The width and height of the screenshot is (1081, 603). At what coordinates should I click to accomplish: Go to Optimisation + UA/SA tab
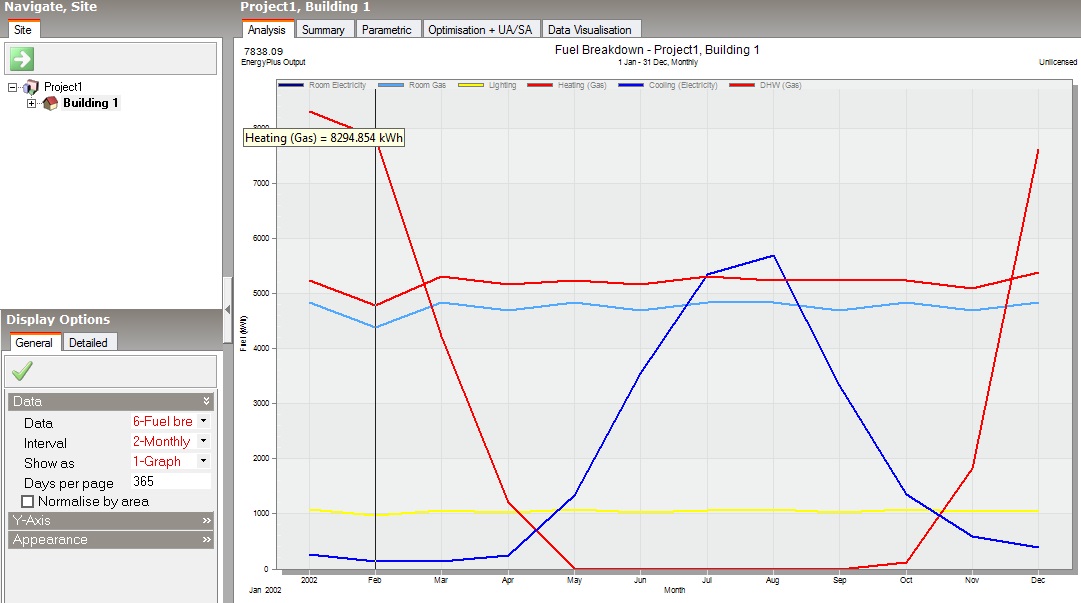pos(481,30)
